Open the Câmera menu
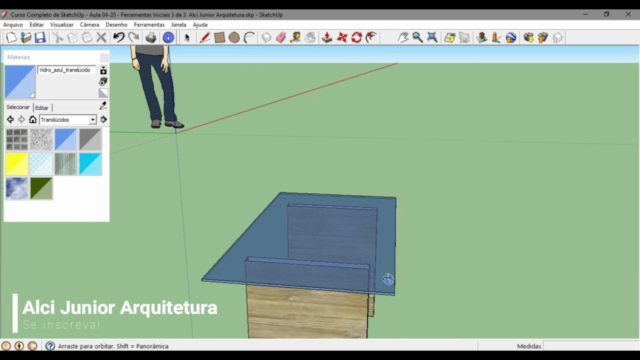This screenshot has height=360, width=640. 89,25
